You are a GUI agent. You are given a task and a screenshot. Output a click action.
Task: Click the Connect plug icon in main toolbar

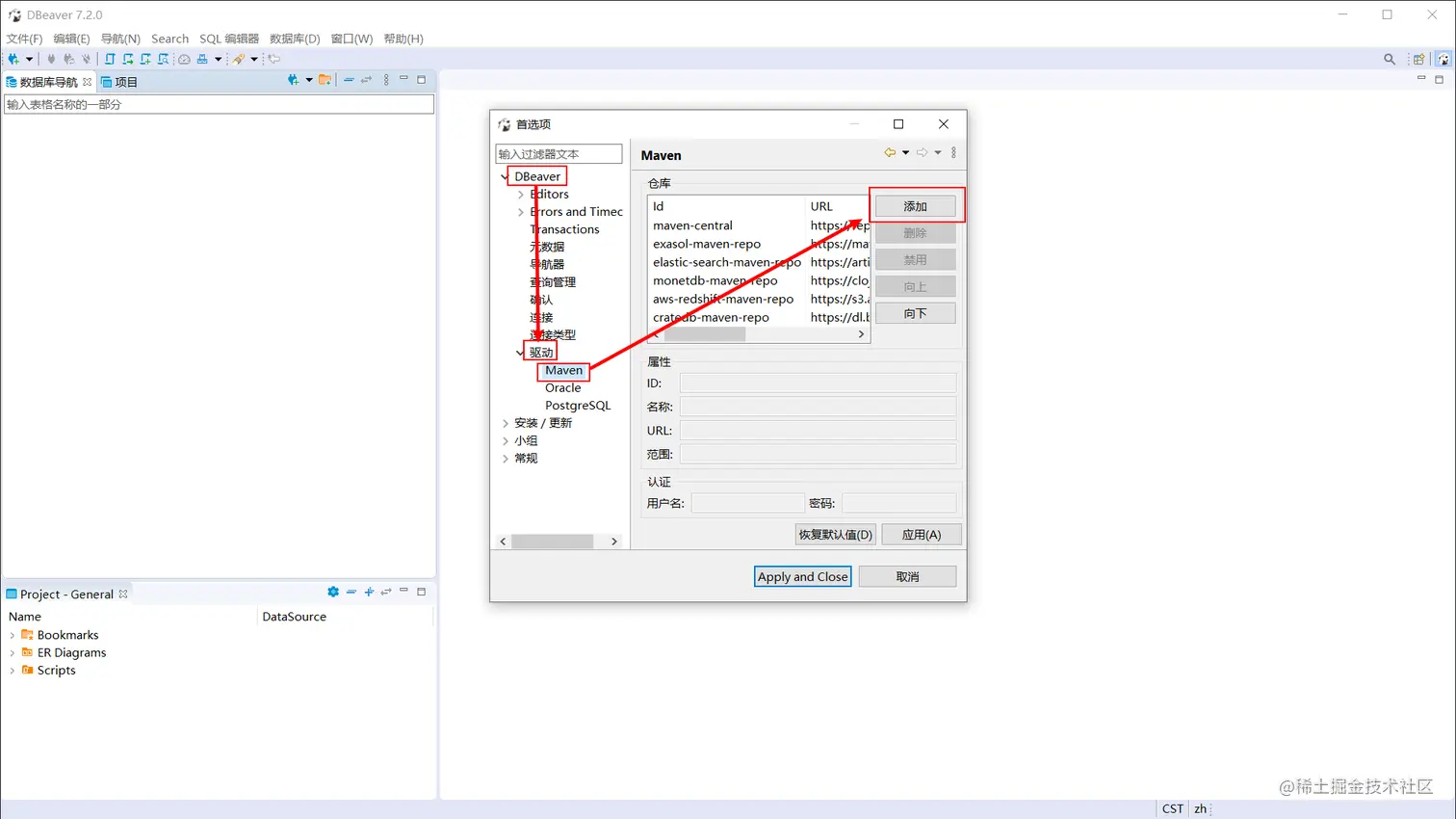point(51,59)
